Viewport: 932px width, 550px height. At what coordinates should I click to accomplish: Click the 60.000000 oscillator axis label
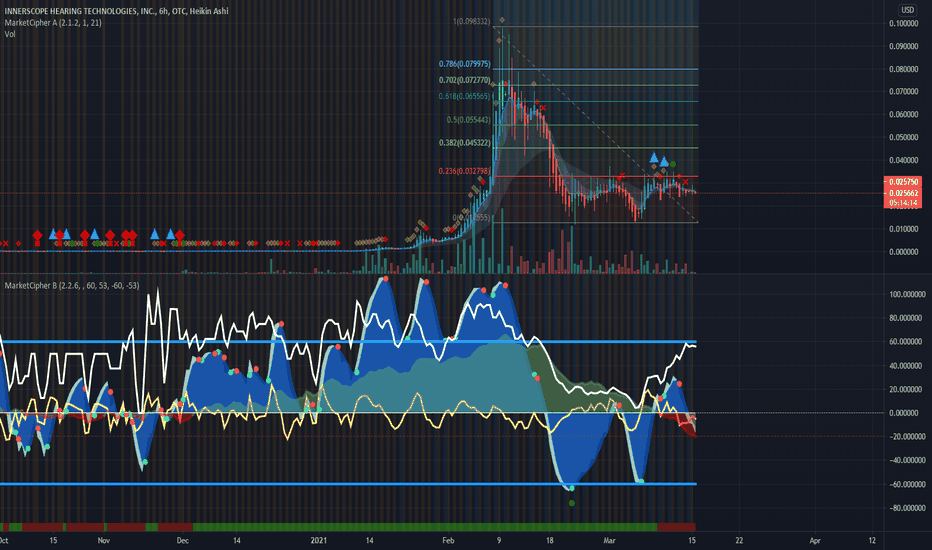pos(907,342)
